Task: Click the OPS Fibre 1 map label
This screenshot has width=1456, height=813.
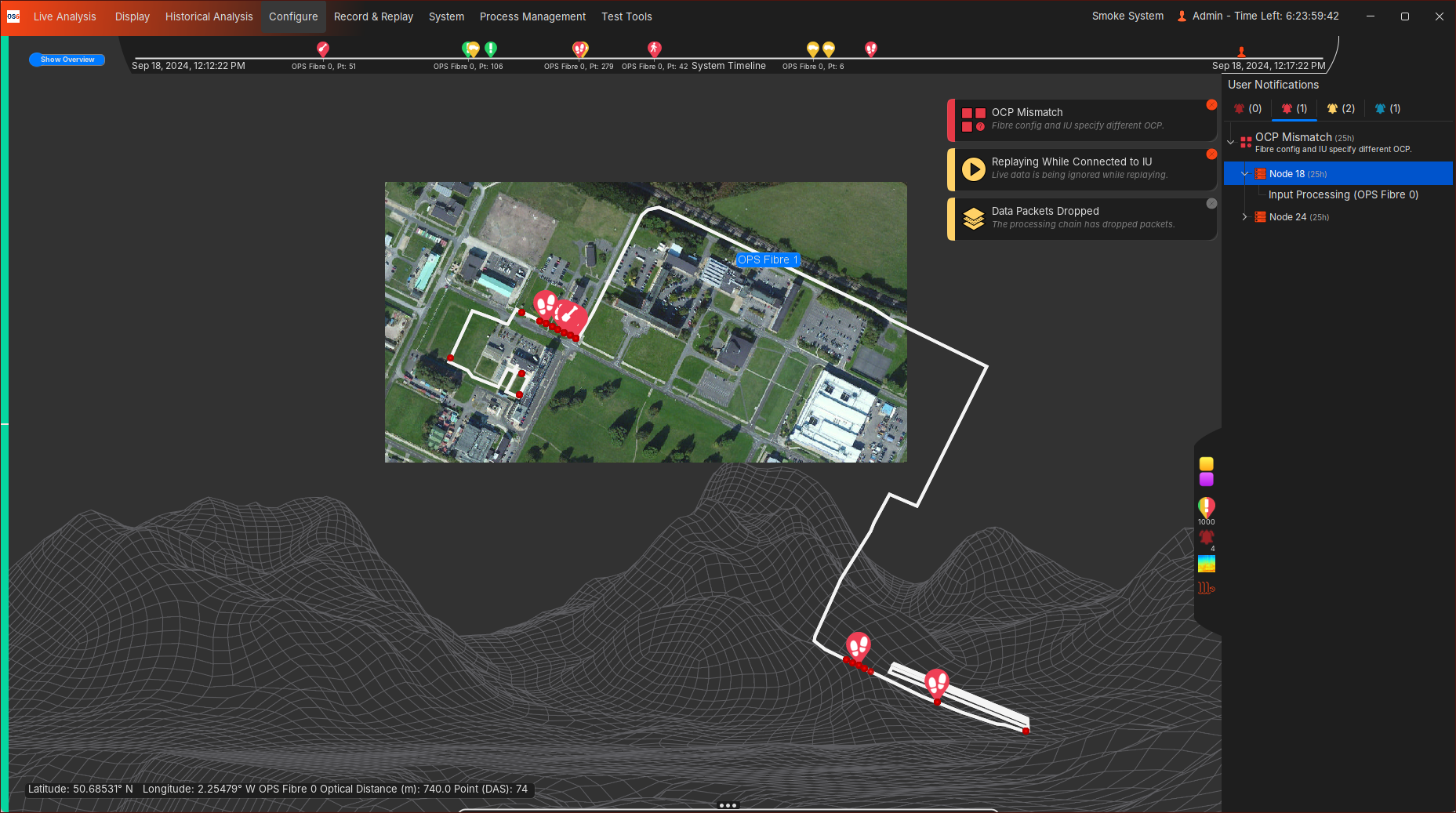Action: (x=768, y=260)
